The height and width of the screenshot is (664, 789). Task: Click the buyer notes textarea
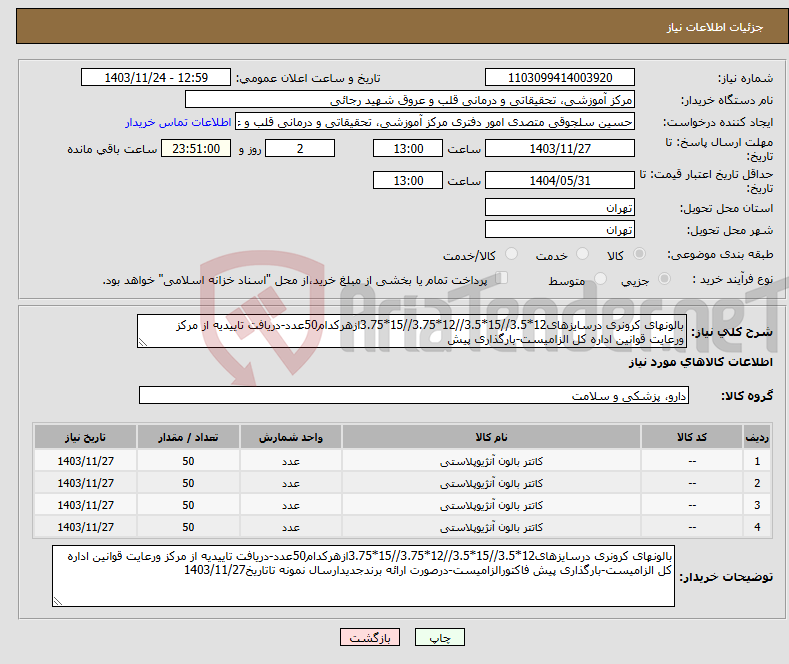363,576
